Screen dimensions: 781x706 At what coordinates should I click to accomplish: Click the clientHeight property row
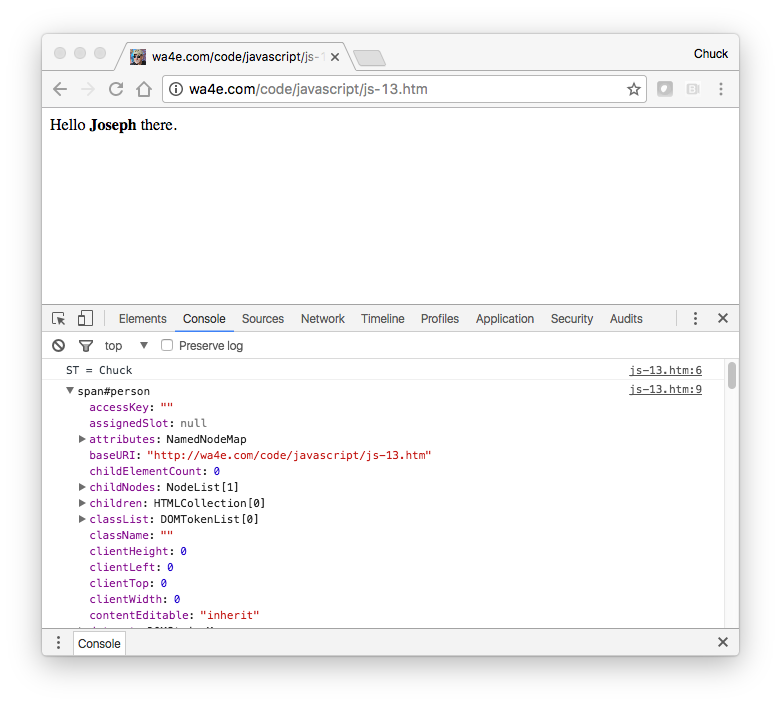tap(138, 551)
